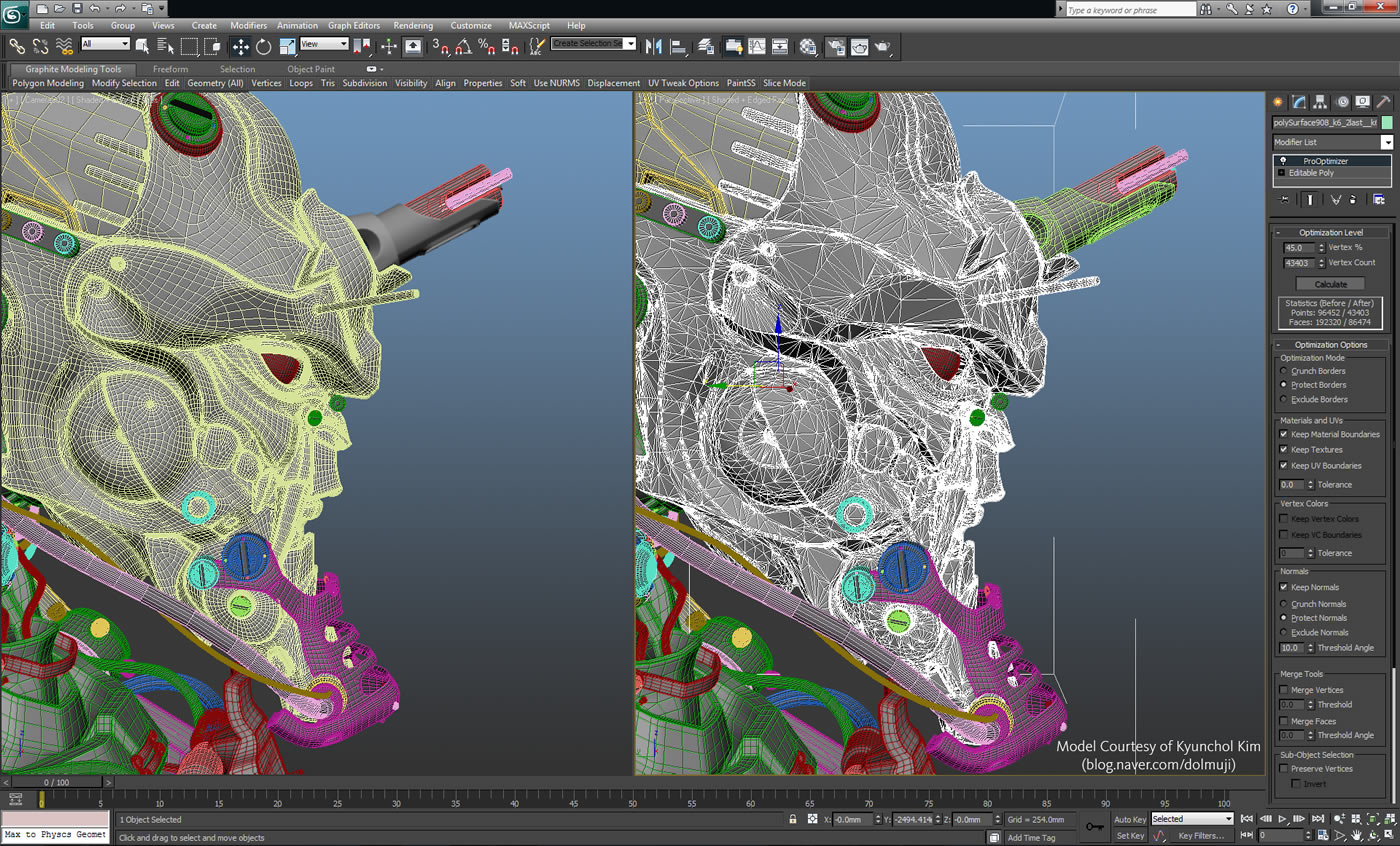Uncheck Keep Material Boundaries
This screenshot has height=846, width=1400.
pos(1284,434)
